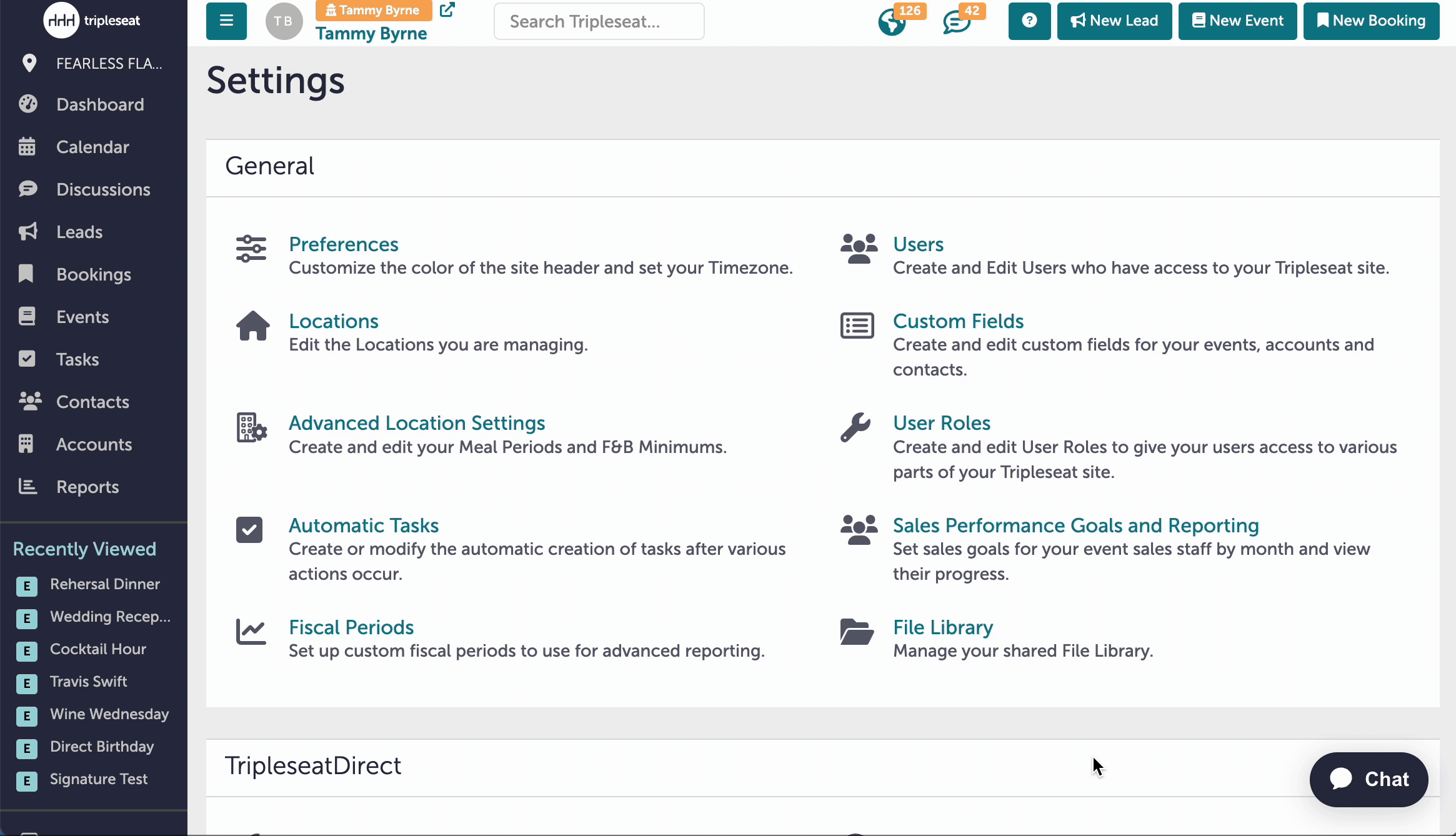Click the location pin icon in sidebar
1456x836 pixels.
click(x=29, y=62)
